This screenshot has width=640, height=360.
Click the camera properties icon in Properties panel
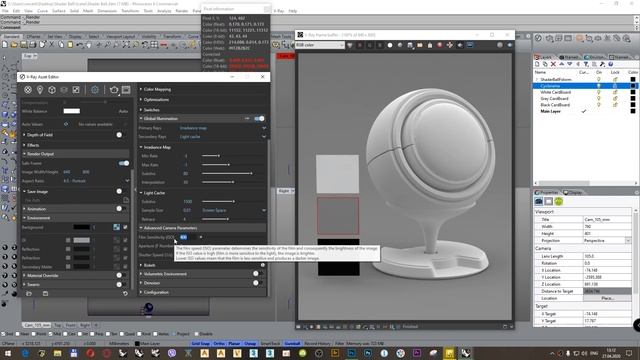(x=539, y=201)
